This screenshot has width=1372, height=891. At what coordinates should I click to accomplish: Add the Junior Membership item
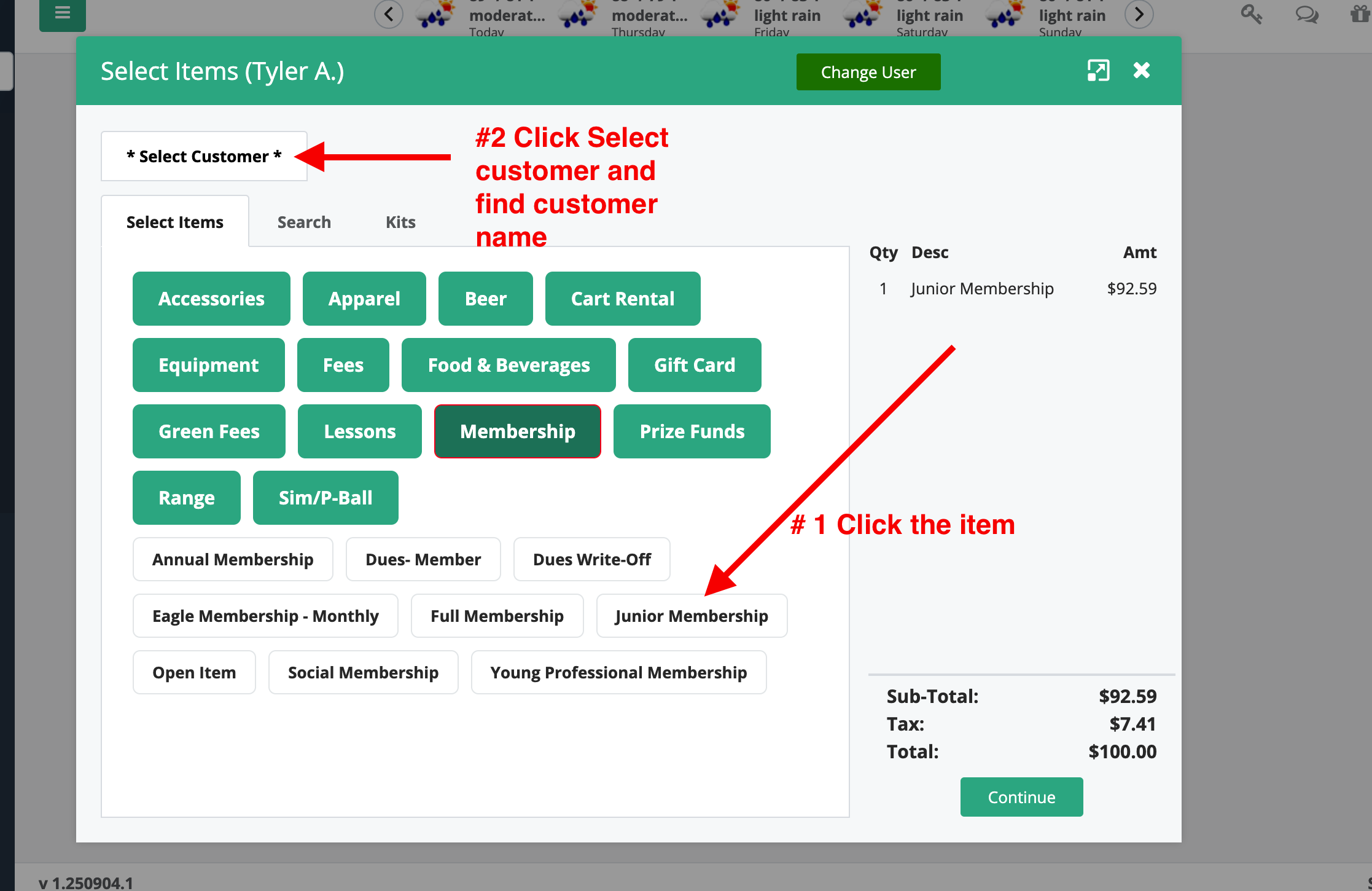point(692,616)
